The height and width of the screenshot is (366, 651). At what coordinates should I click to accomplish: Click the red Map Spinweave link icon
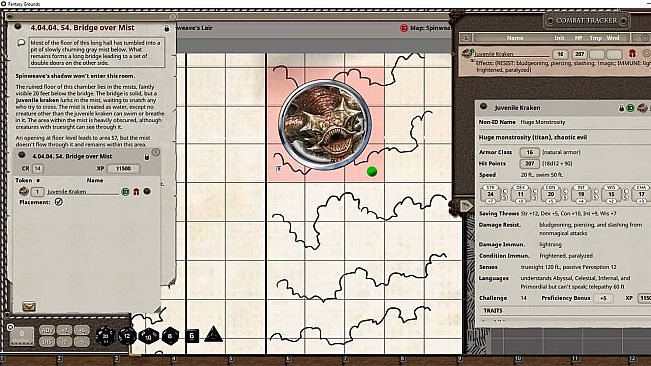click(x=404, y=28)
